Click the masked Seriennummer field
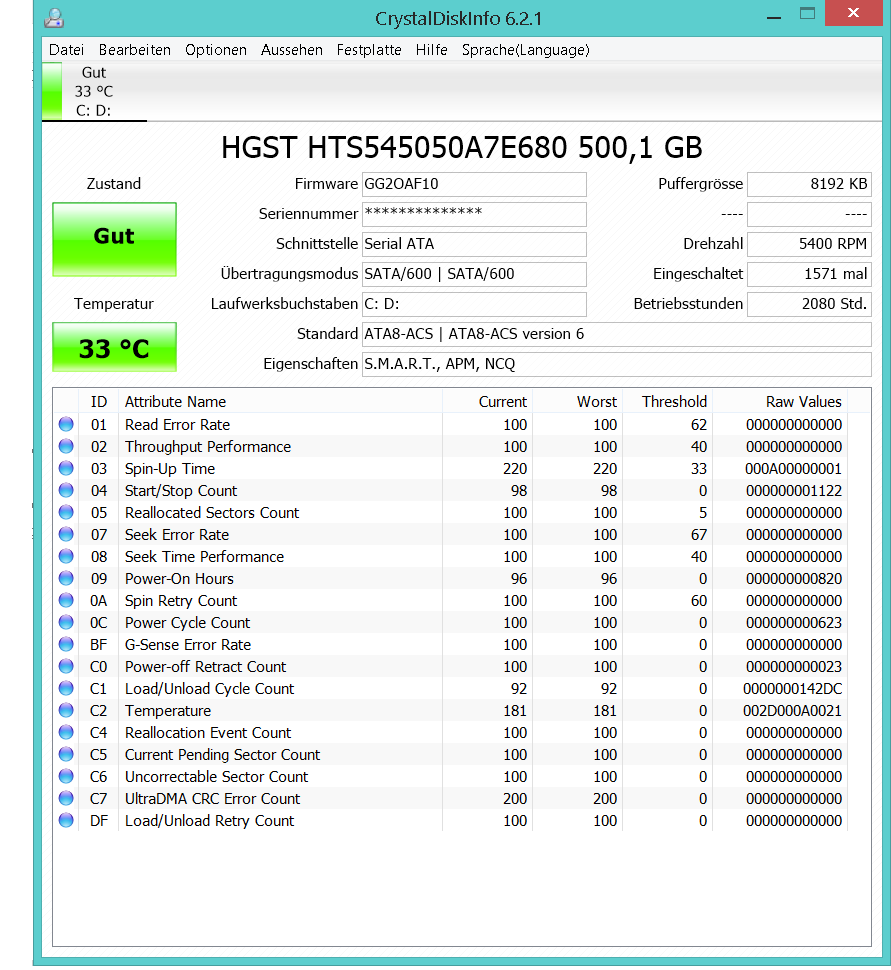891x970 pixels. (x=474, y=214)
